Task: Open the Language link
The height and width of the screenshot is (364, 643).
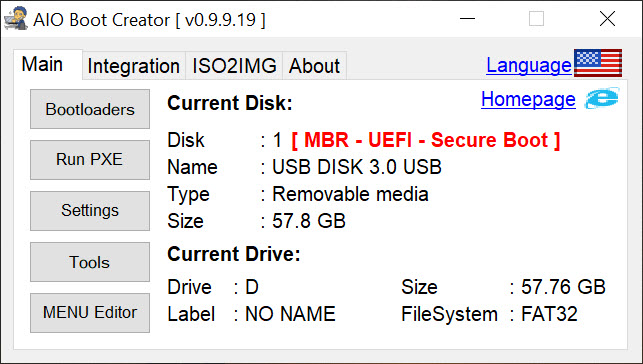Action: pyautogui.click(x=529, y=65)
